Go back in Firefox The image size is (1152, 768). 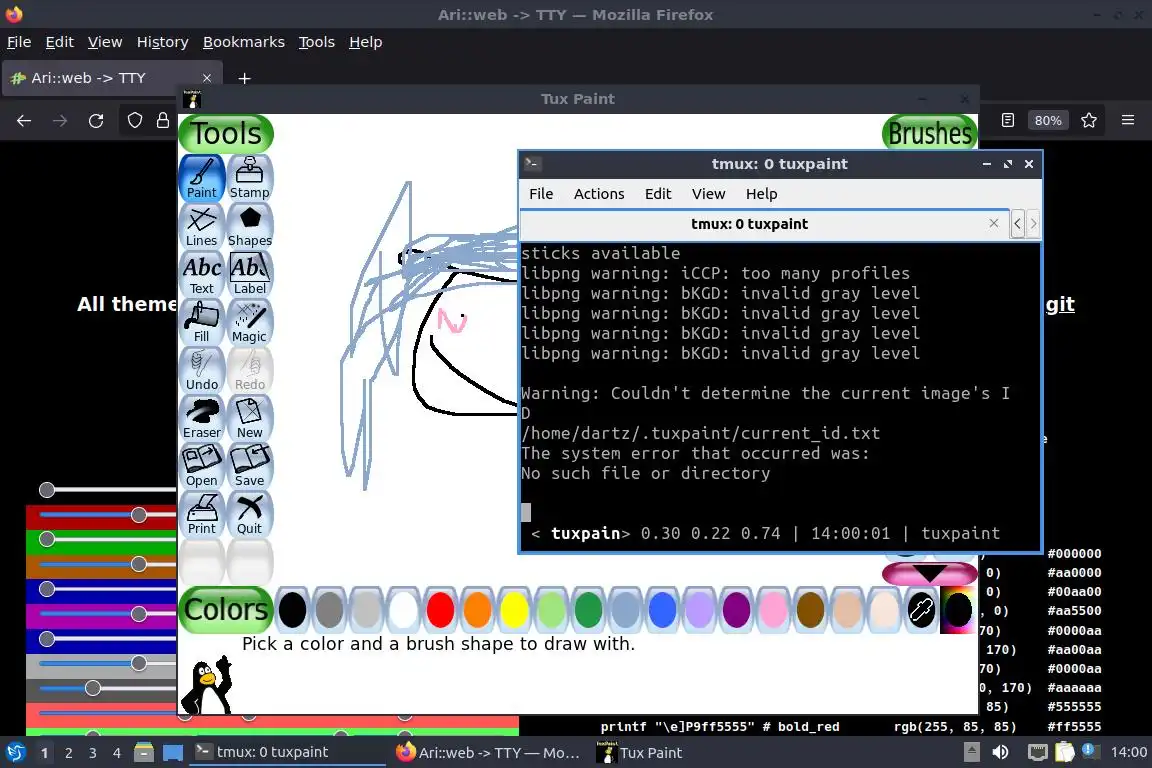click(x=24, y=121)
